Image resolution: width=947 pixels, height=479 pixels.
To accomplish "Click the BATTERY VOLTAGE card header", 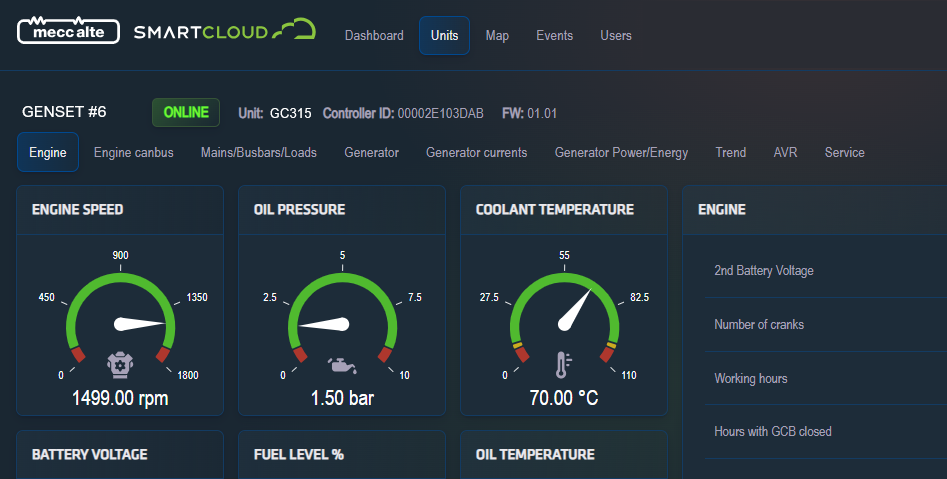I will pyautogui.click(x=120, y=455).
